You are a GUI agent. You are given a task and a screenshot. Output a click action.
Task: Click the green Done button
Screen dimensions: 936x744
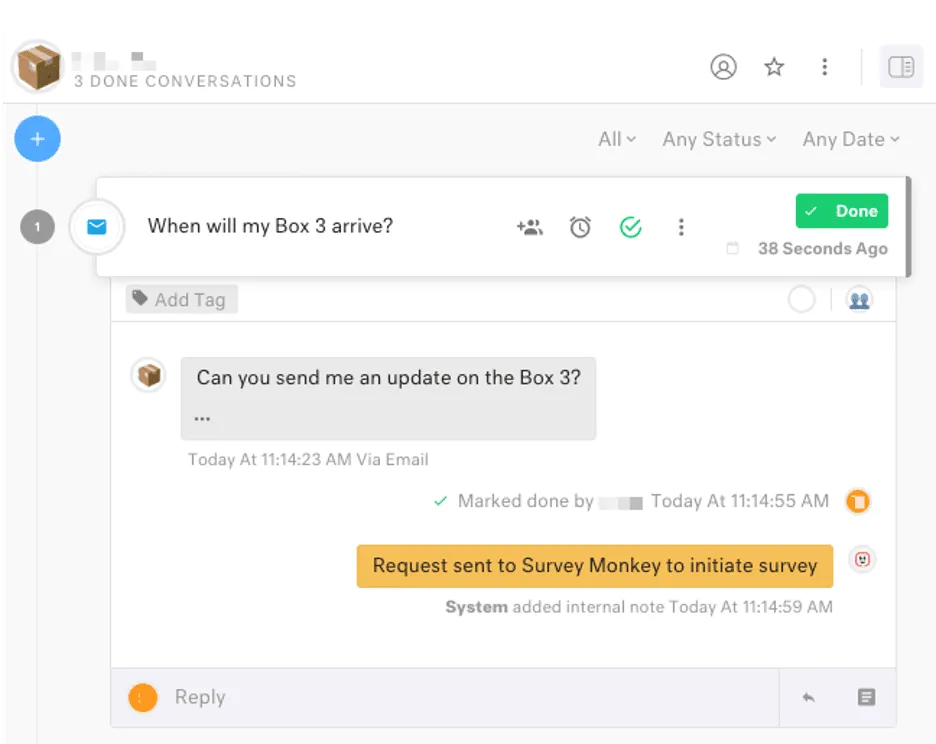point(841,211)
